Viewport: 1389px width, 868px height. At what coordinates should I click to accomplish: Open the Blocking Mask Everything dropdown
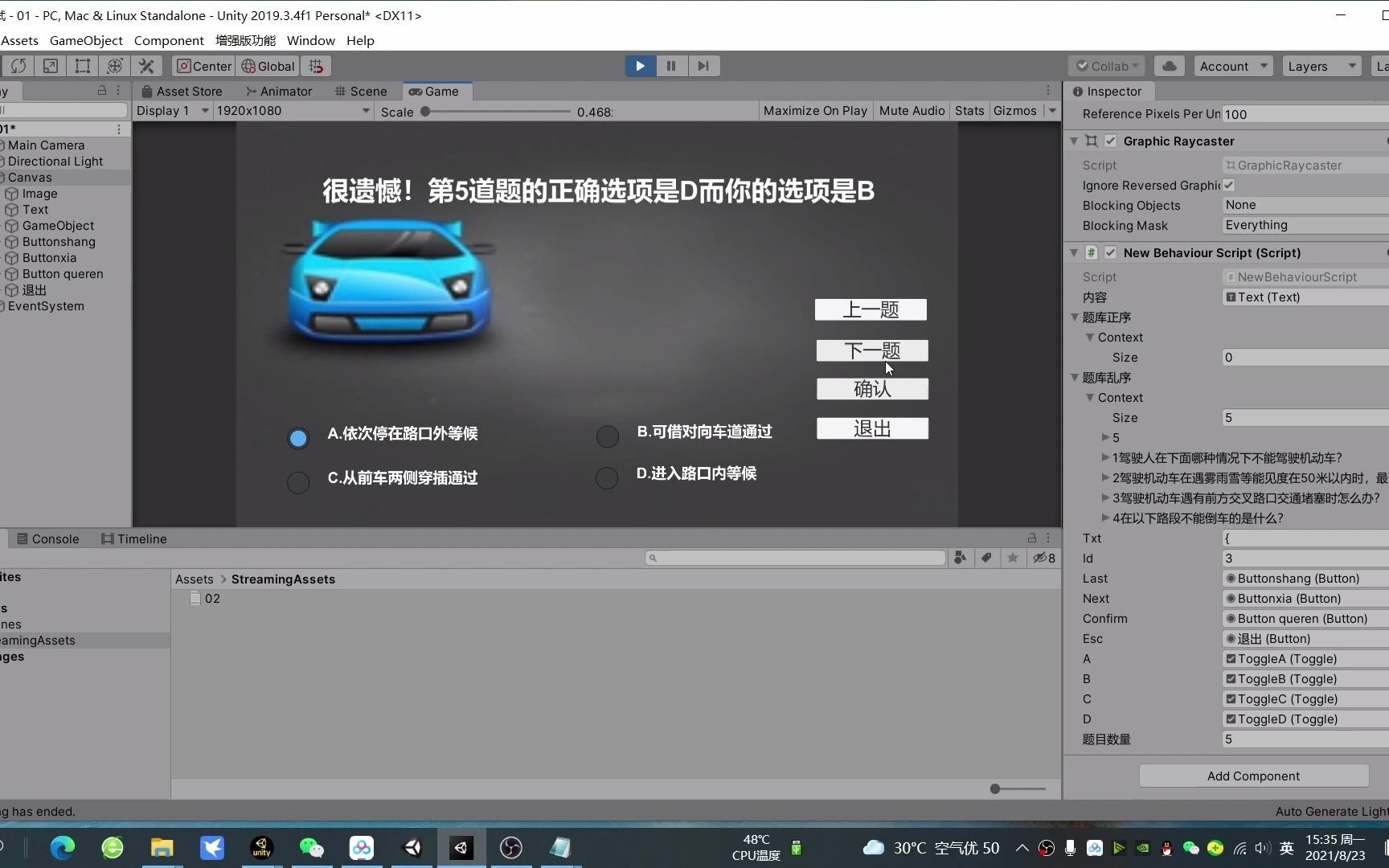pyautogui.click(x=1302, y=225)
